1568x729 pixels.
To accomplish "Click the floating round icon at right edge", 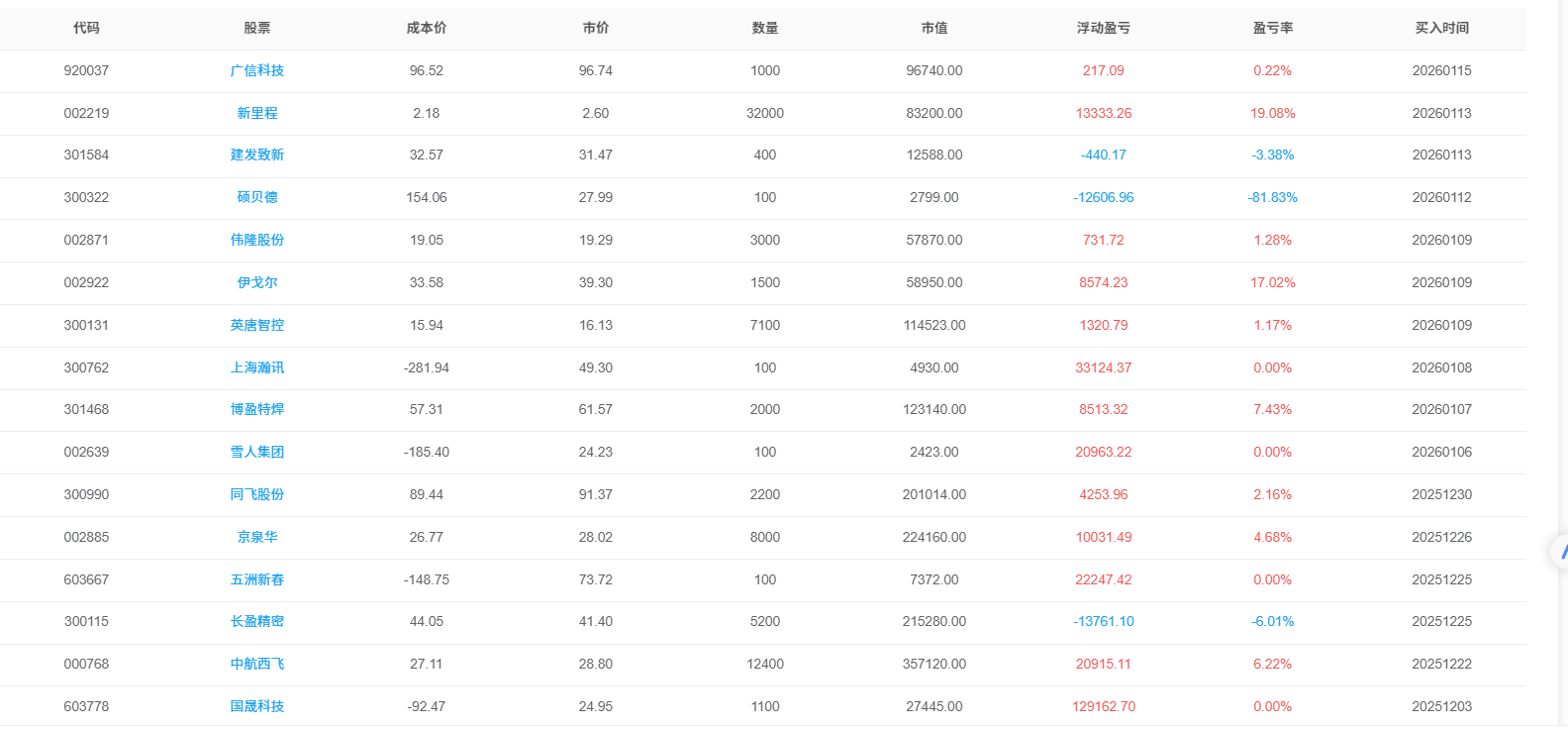I will click(x=1560, y=551).
